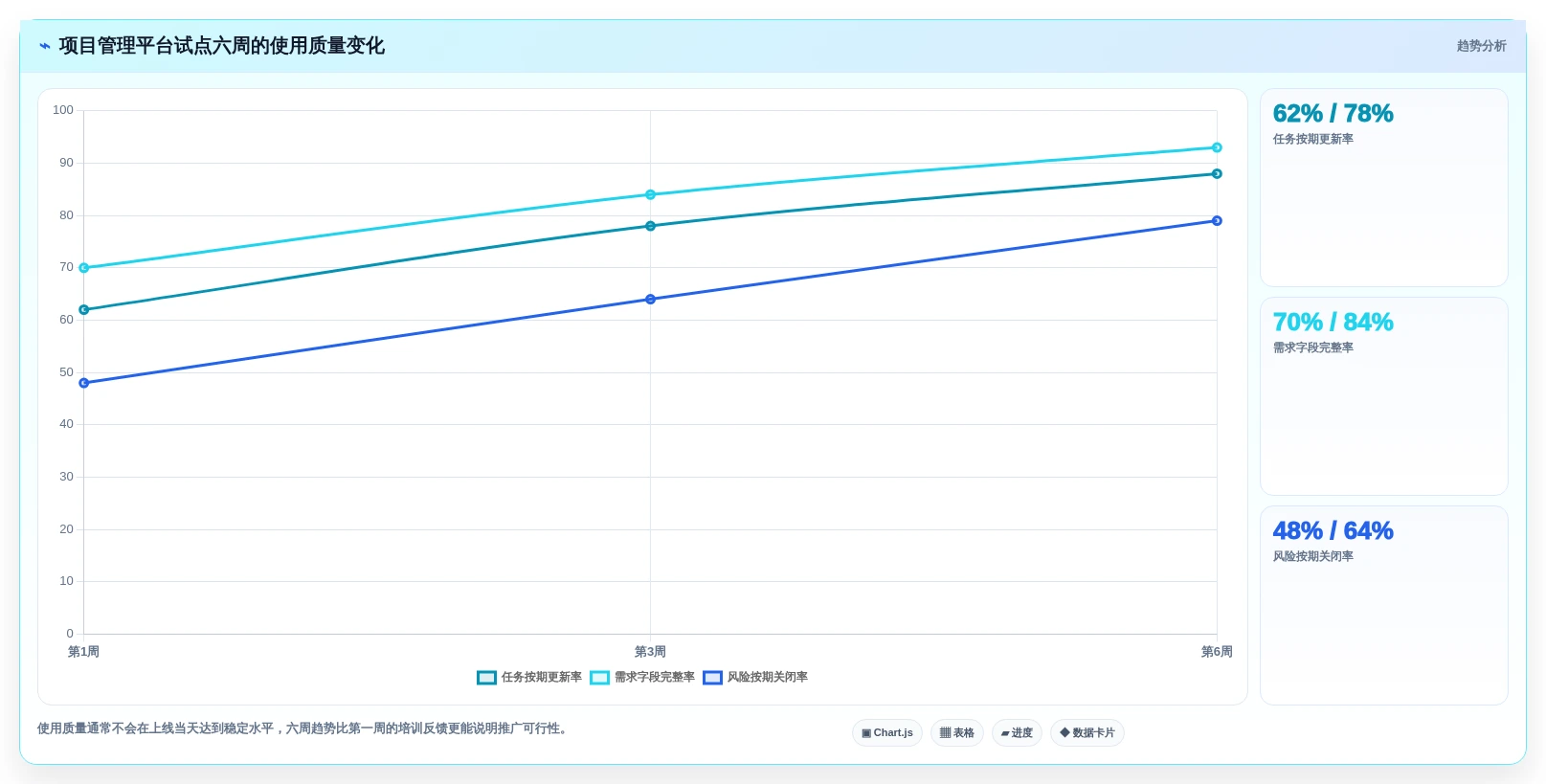The image size is (1546, 784).
Task: Toggle 任务按期更新率 legend swatch
Action: tap(486, 678)
